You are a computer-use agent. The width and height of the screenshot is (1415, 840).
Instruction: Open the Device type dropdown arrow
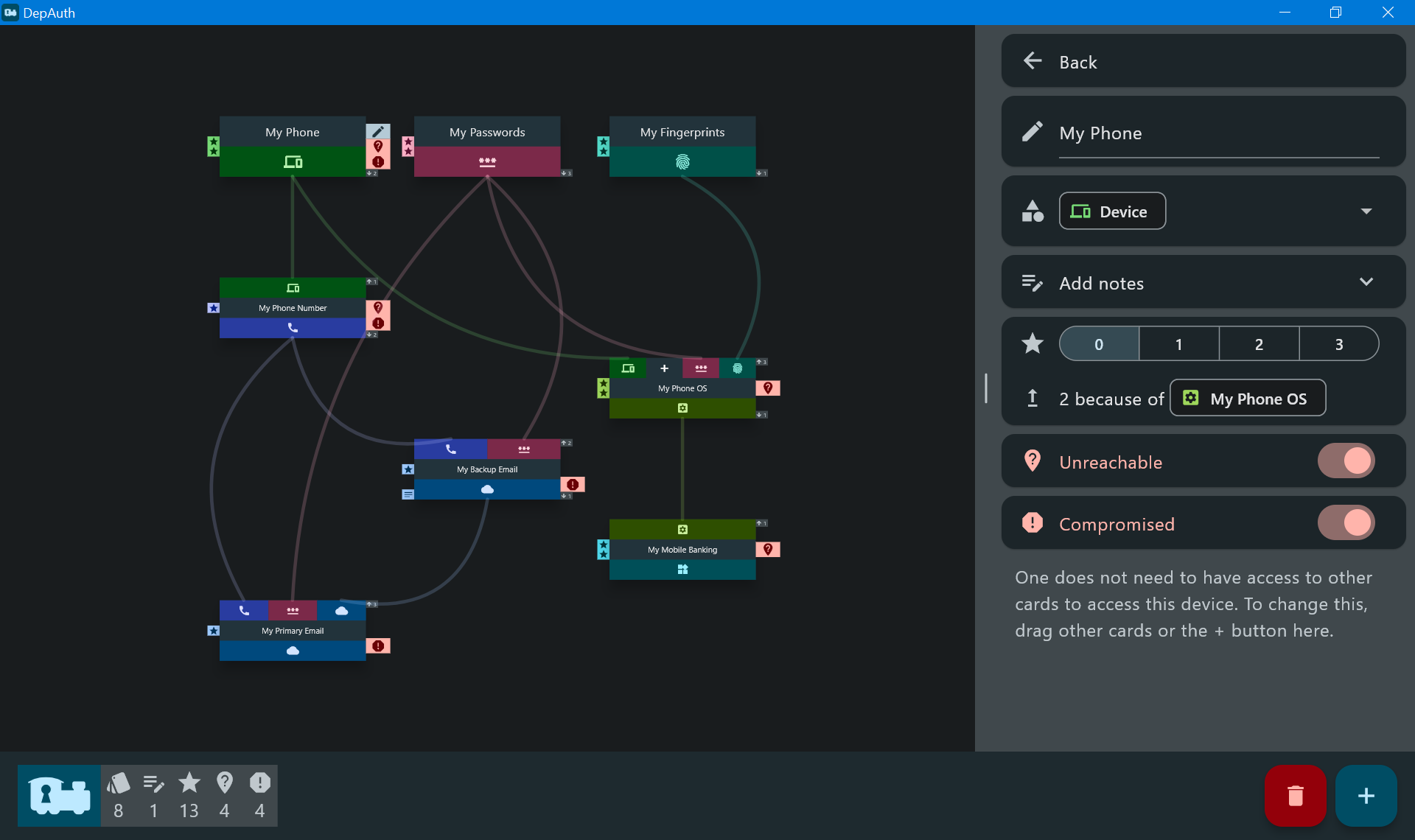click(1366, 211)
